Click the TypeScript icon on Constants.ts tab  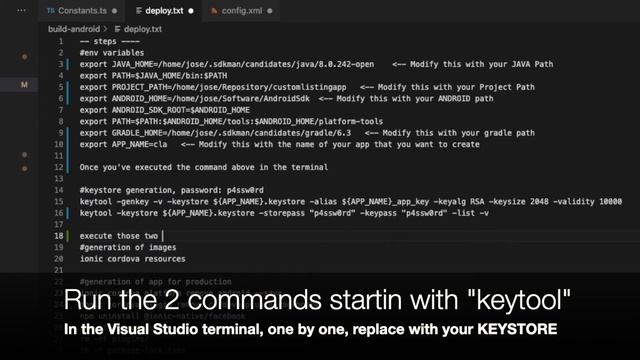(x=51, y=11)
